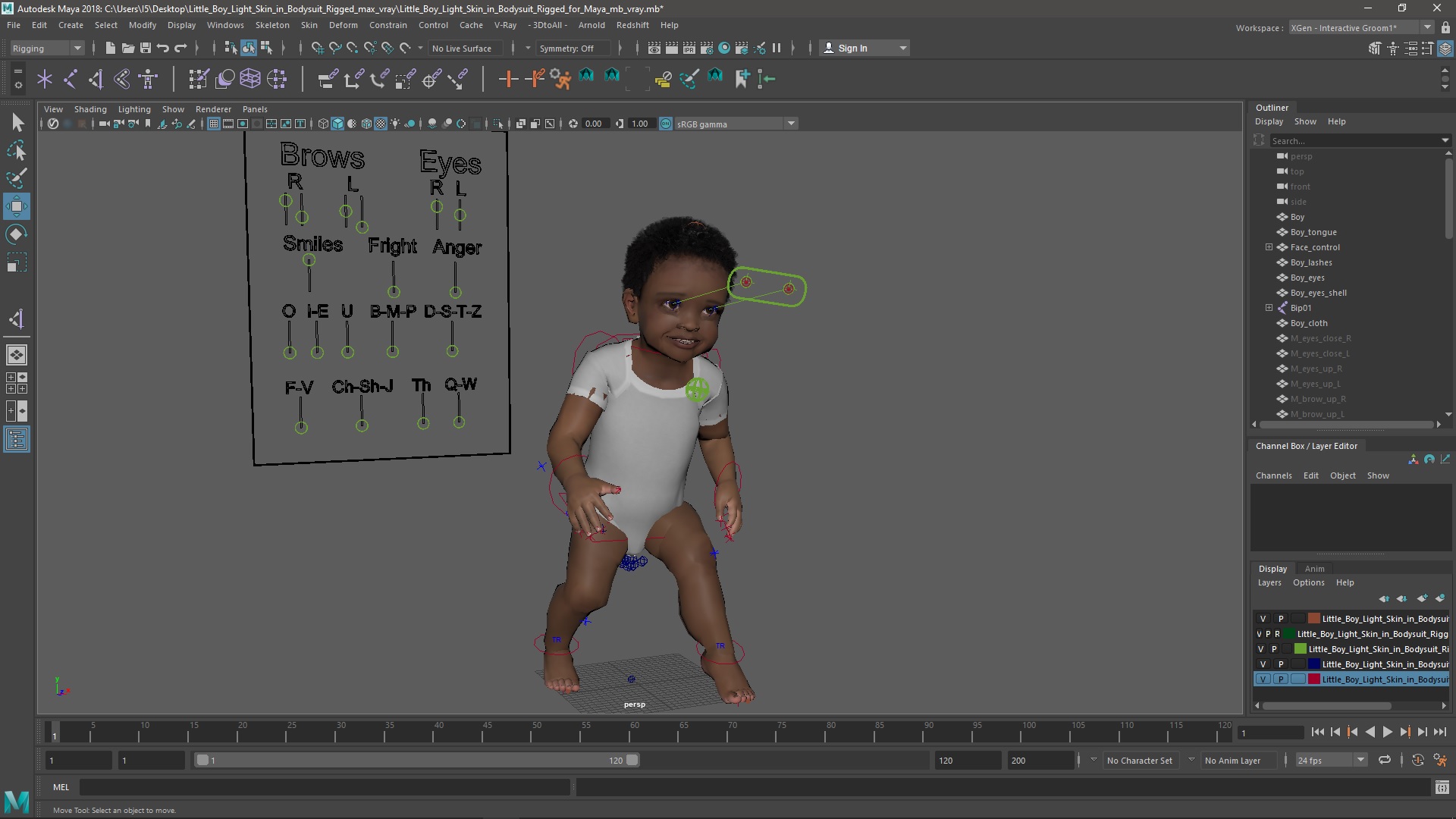Image resolution: width=1456 pixels, height=819 pixels.
Task: Apply the Parent Constraint shelf icon
Action: [x=327, y=79]
